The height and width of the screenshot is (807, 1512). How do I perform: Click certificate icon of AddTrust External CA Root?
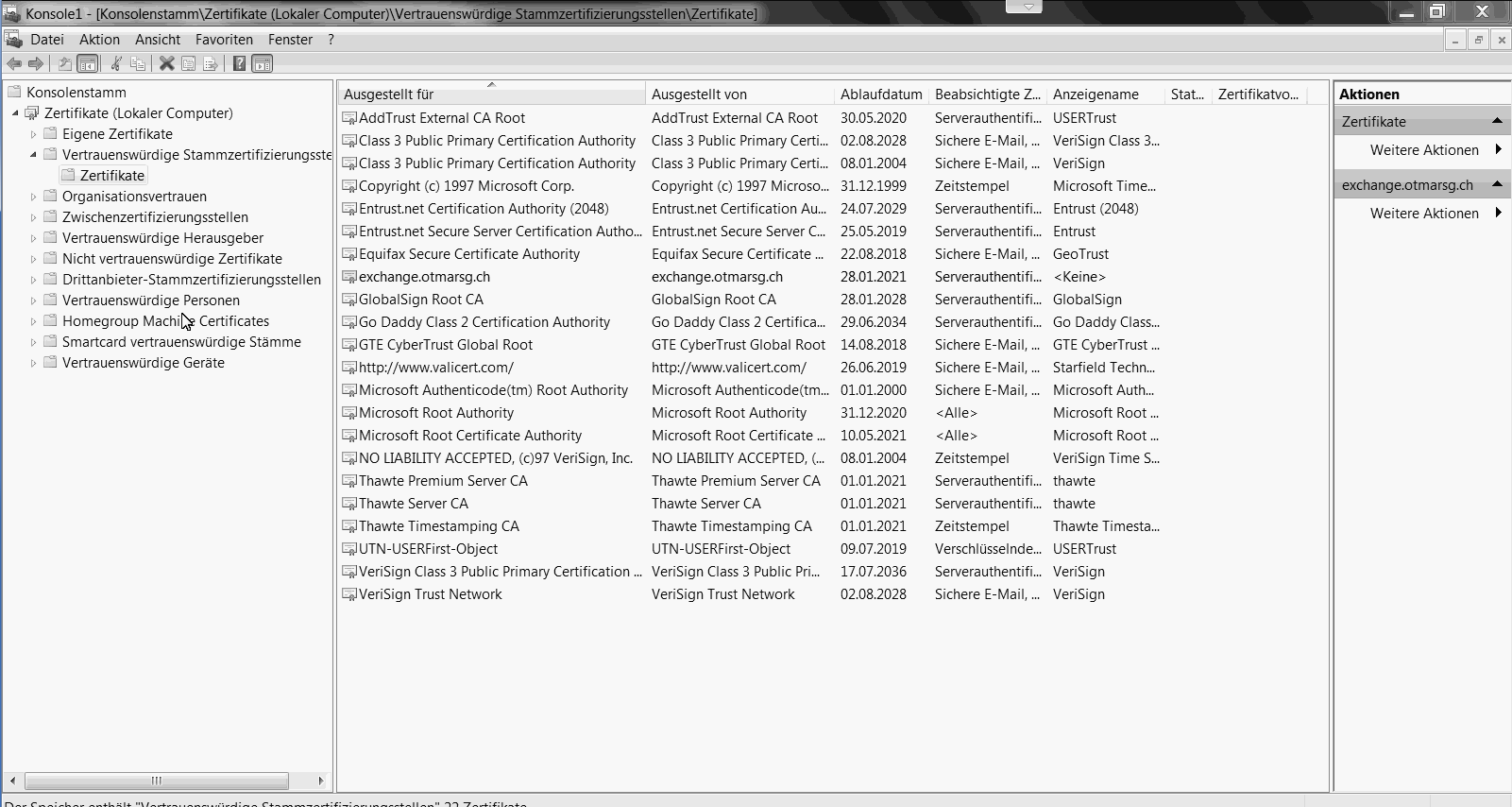coord(349,118)
